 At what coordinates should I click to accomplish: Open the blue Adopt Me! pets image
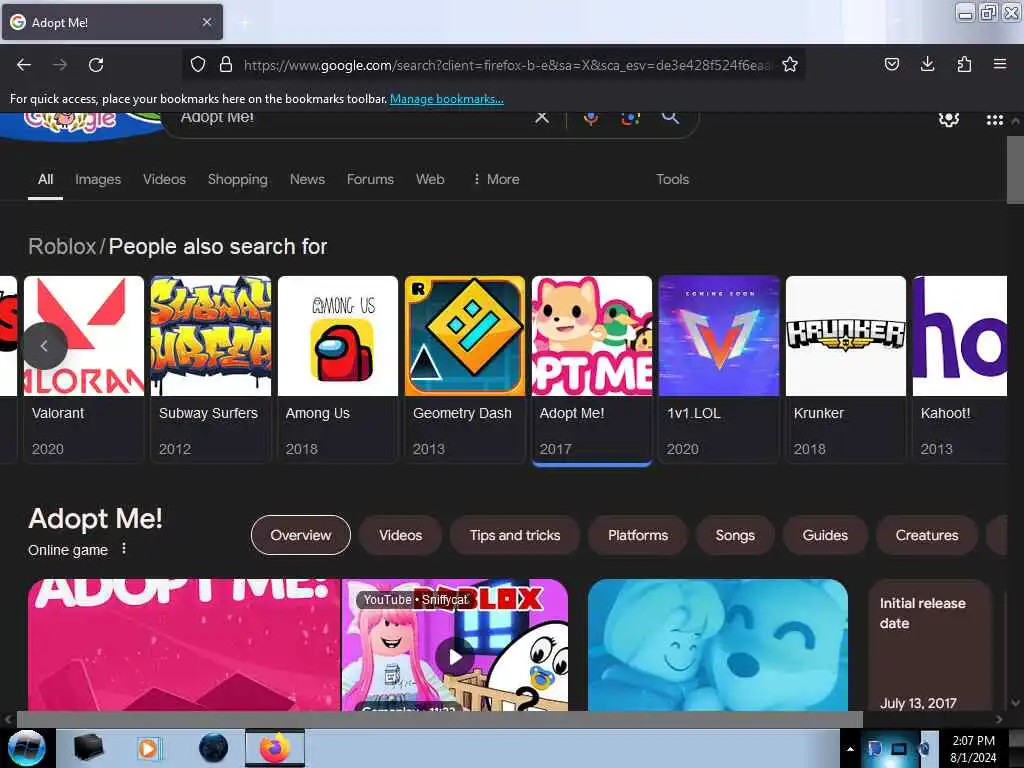(718, 645)
